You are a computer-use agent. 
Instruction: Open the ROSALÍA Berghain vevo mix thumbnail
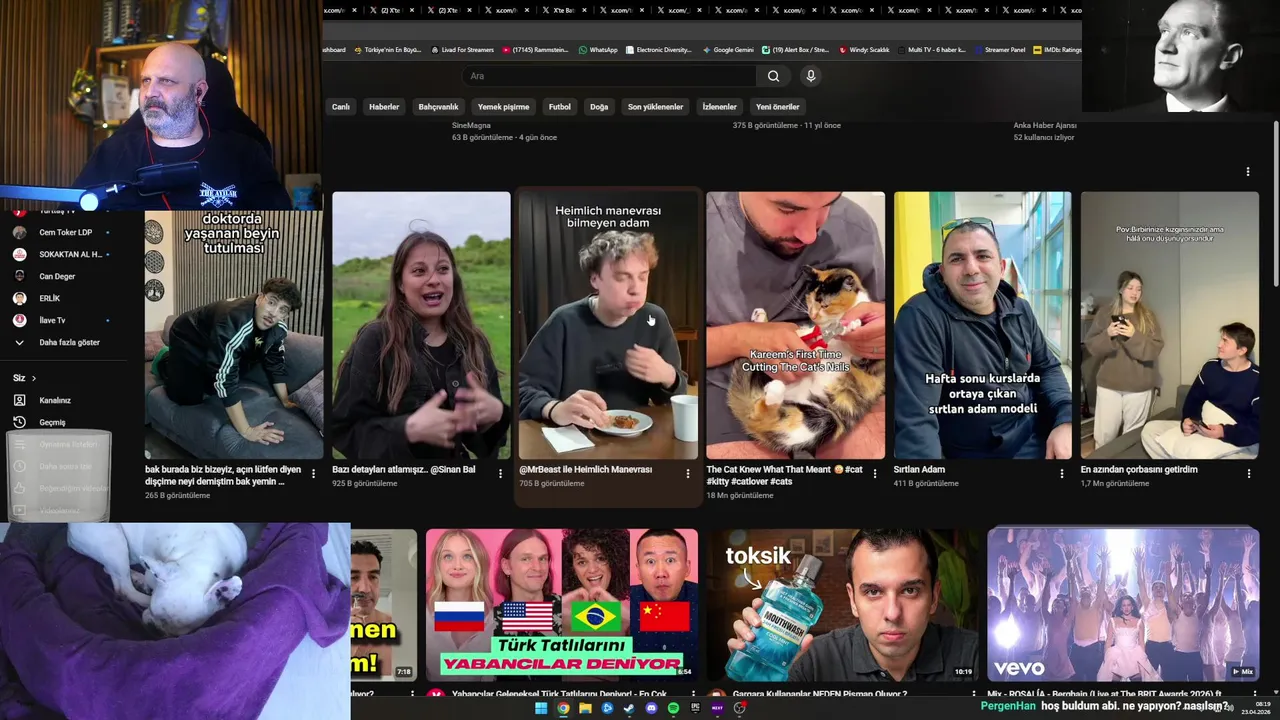[1123, 604]
